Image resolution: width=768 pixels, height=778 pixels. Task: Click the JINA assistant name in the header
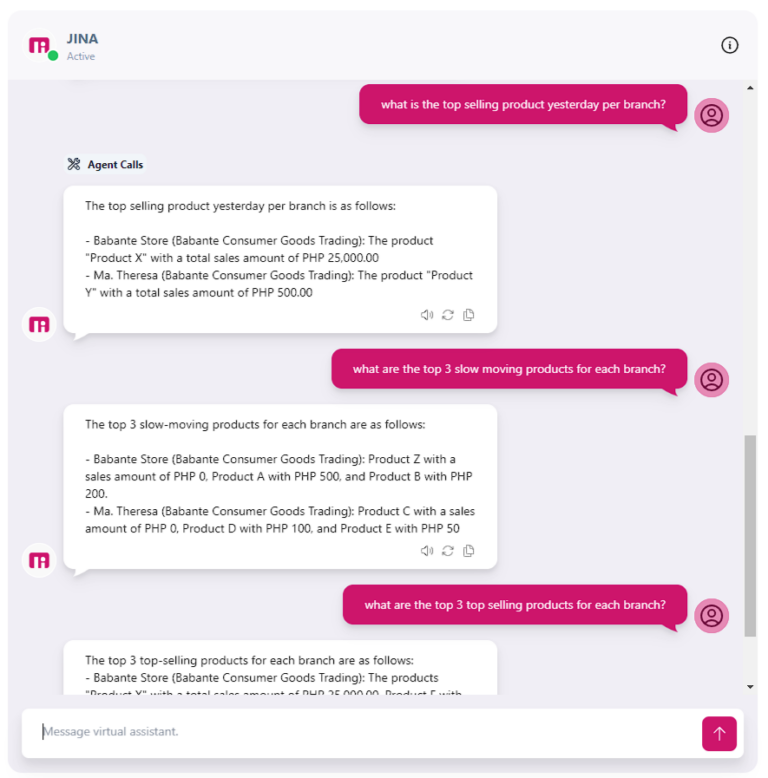click(x=82, y=39)
